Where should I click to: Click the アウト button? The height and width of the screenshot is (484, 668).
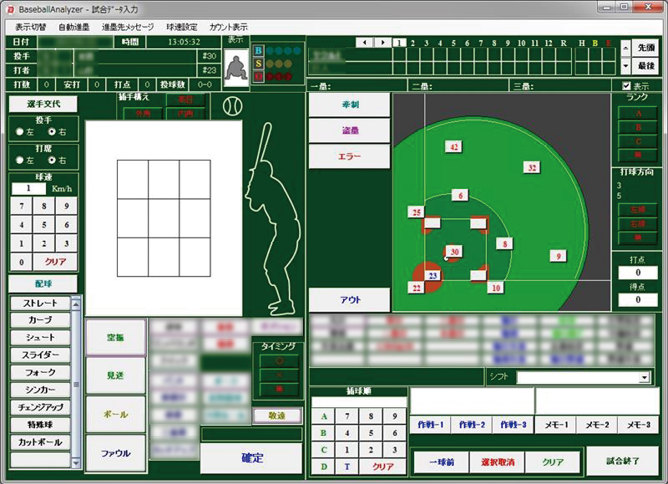tap(349, 300)
